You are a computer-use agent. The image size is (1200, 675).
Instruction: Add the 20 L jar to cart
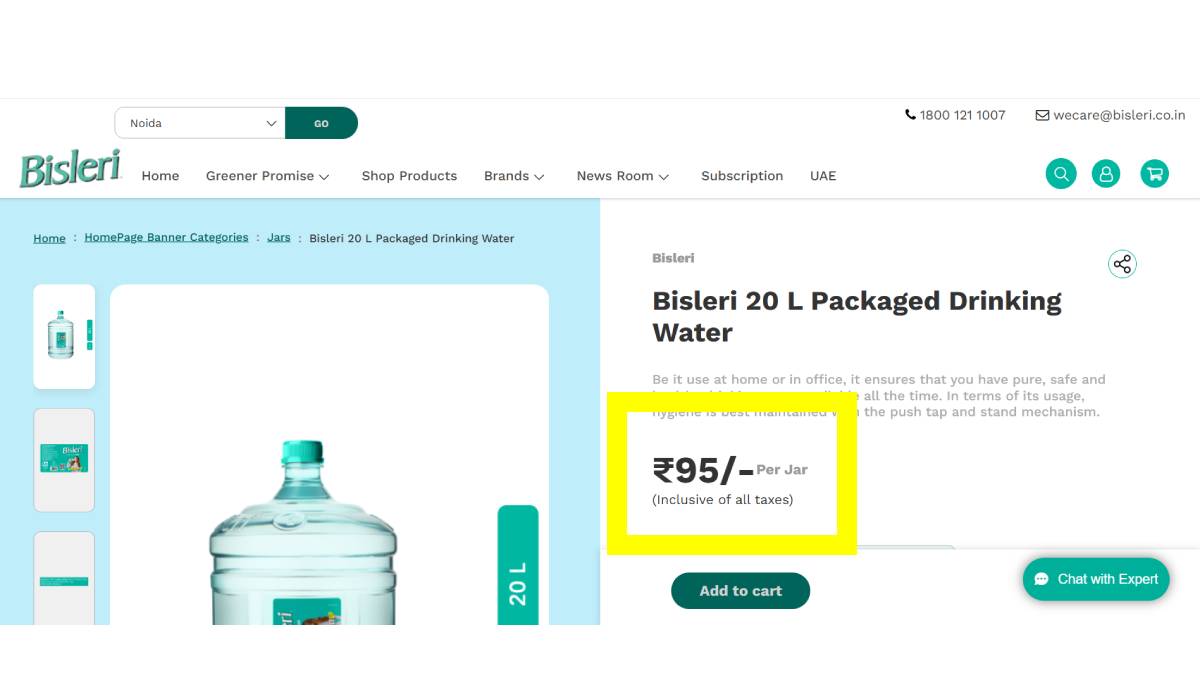740,591
